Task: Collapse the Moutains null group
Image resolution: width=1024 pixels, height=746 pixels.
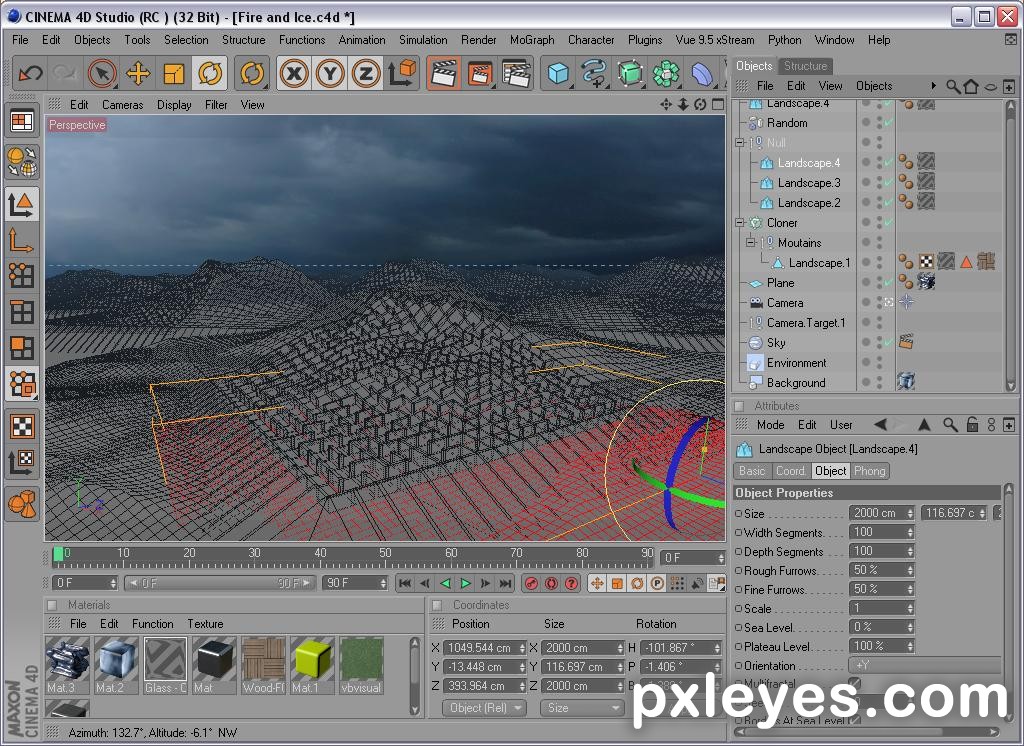Action: tap(751, 243)
